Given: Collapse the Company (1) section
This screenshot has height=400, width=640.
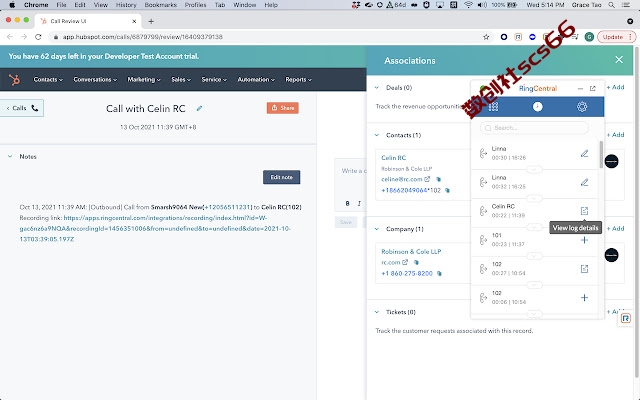Looking at the screenshot, I should pyautogui.click(x=377, y=229).
